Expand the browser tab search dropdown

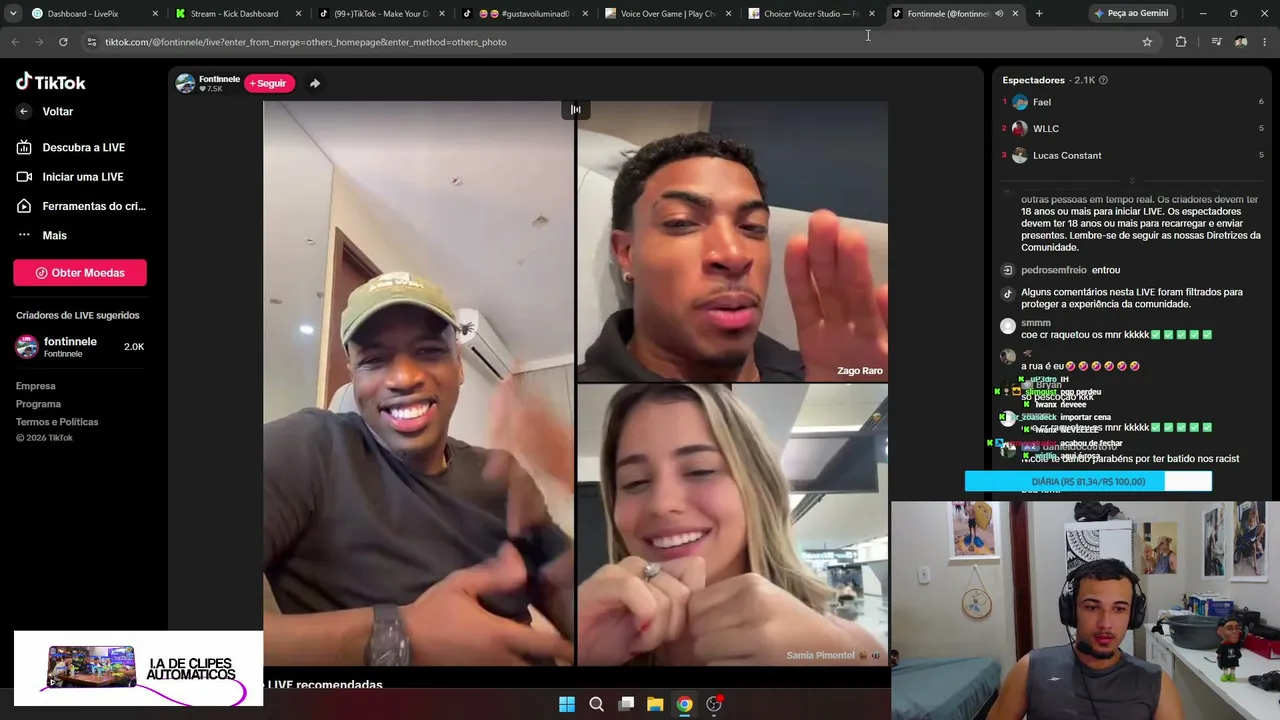(13, 14)
